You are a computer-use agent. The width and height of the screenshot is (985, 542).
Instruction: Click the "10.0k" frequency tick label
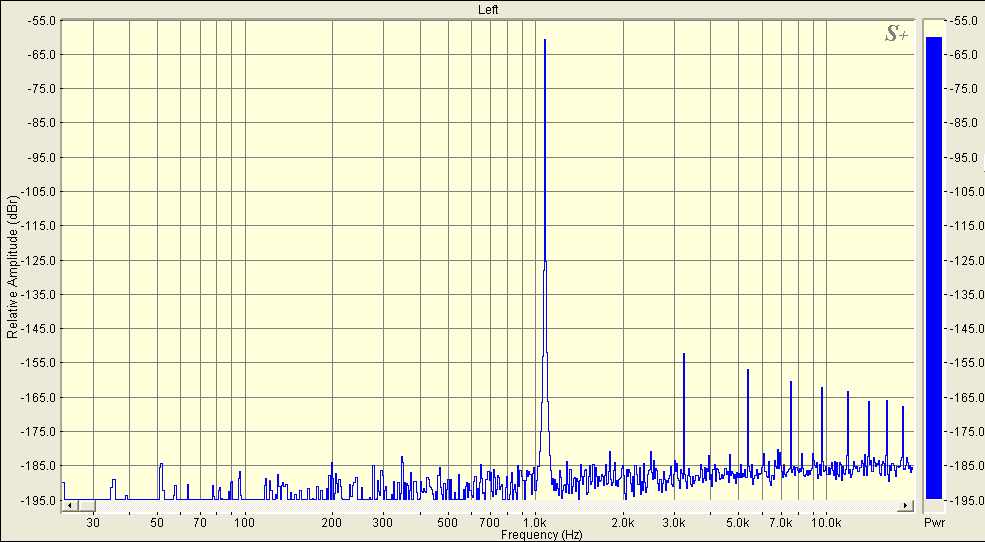(825, 523)
